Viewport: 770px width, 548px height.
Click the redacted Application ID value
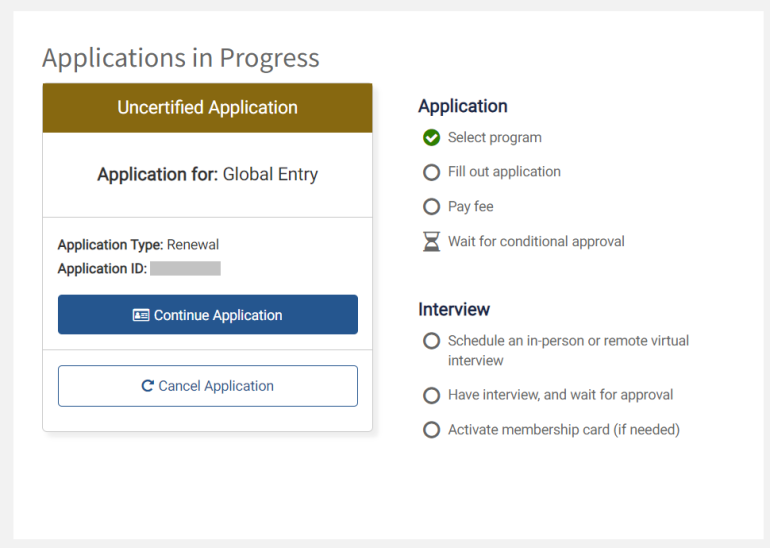[x=185, y=268]
